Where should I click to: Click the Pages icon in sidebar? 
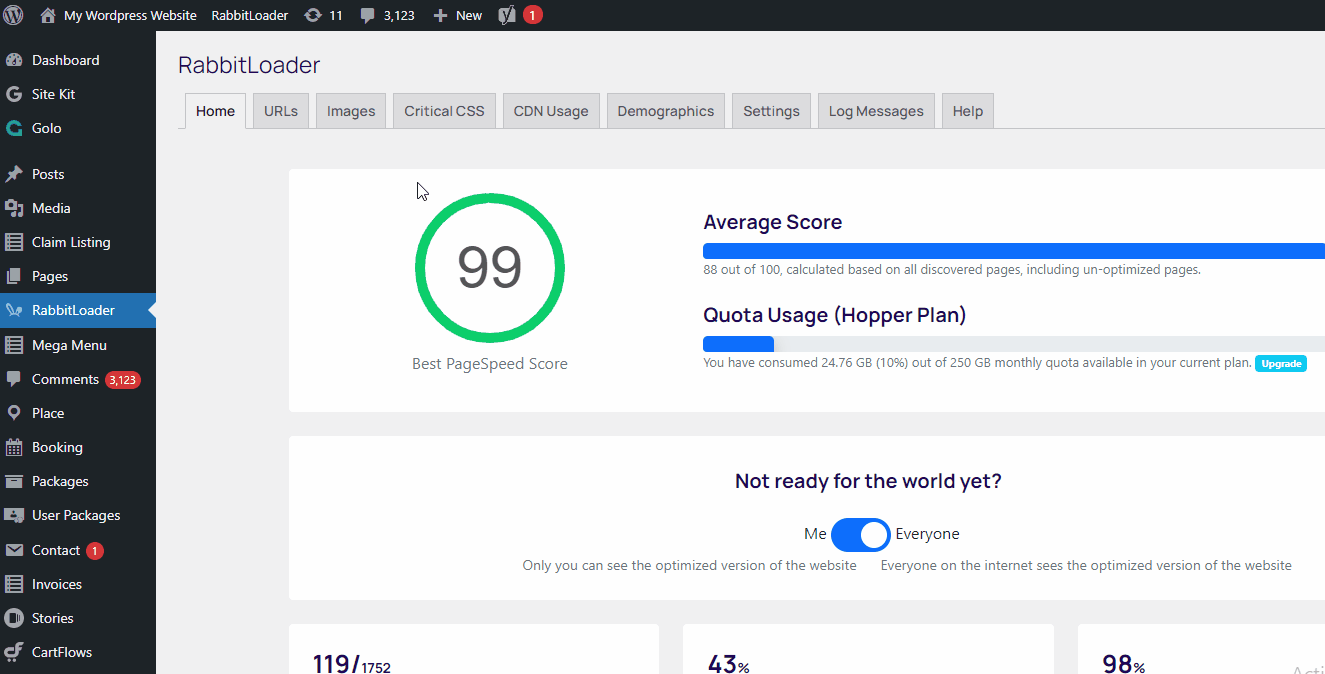[x=14, y=276]
